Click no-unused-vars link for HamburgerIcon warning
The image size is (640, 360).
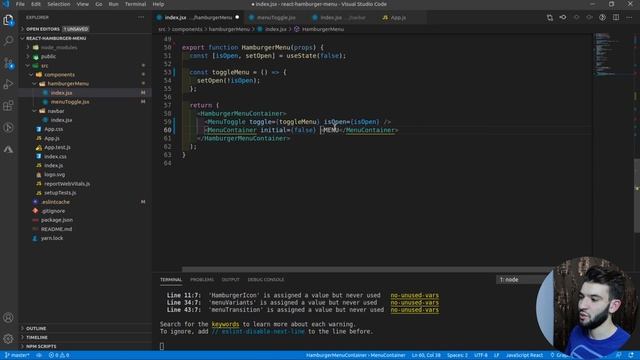point(415,295)
